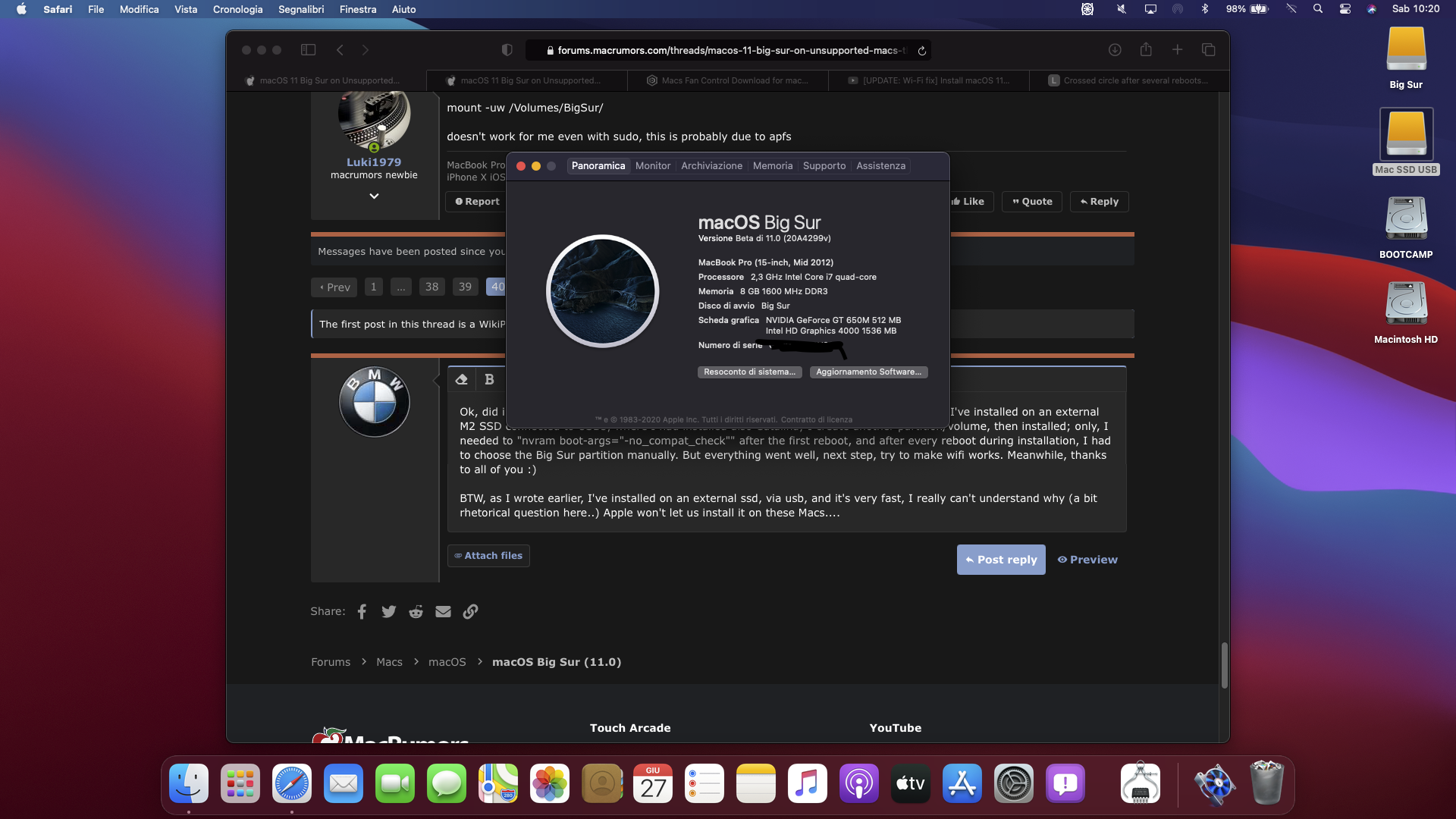Toggle the mute sound icon in menu bar
This screenshot has height=819, width=1456.
(x=1121, y=9)
